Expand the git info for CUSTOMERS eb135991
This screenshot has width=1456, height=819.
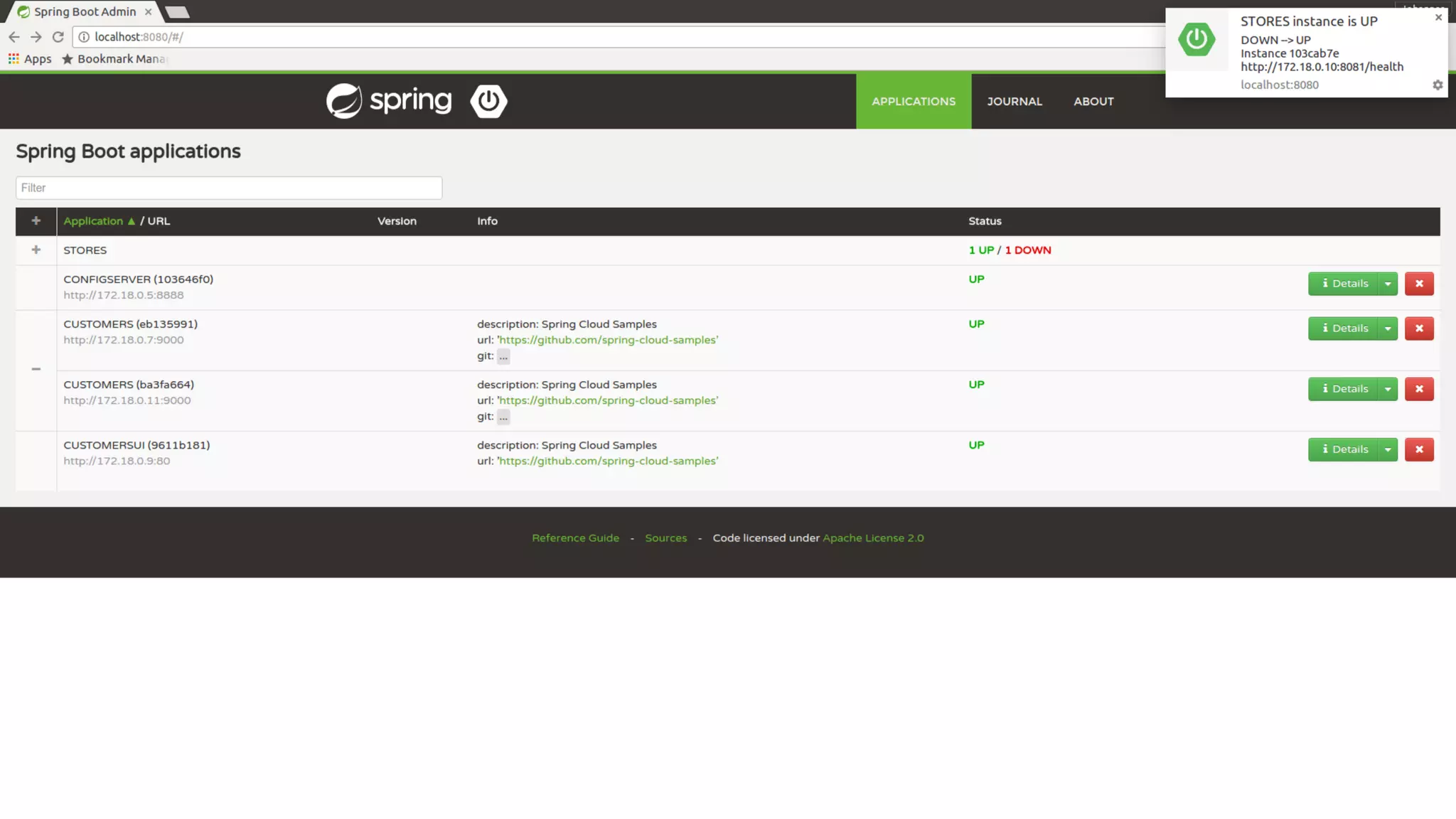503,356
